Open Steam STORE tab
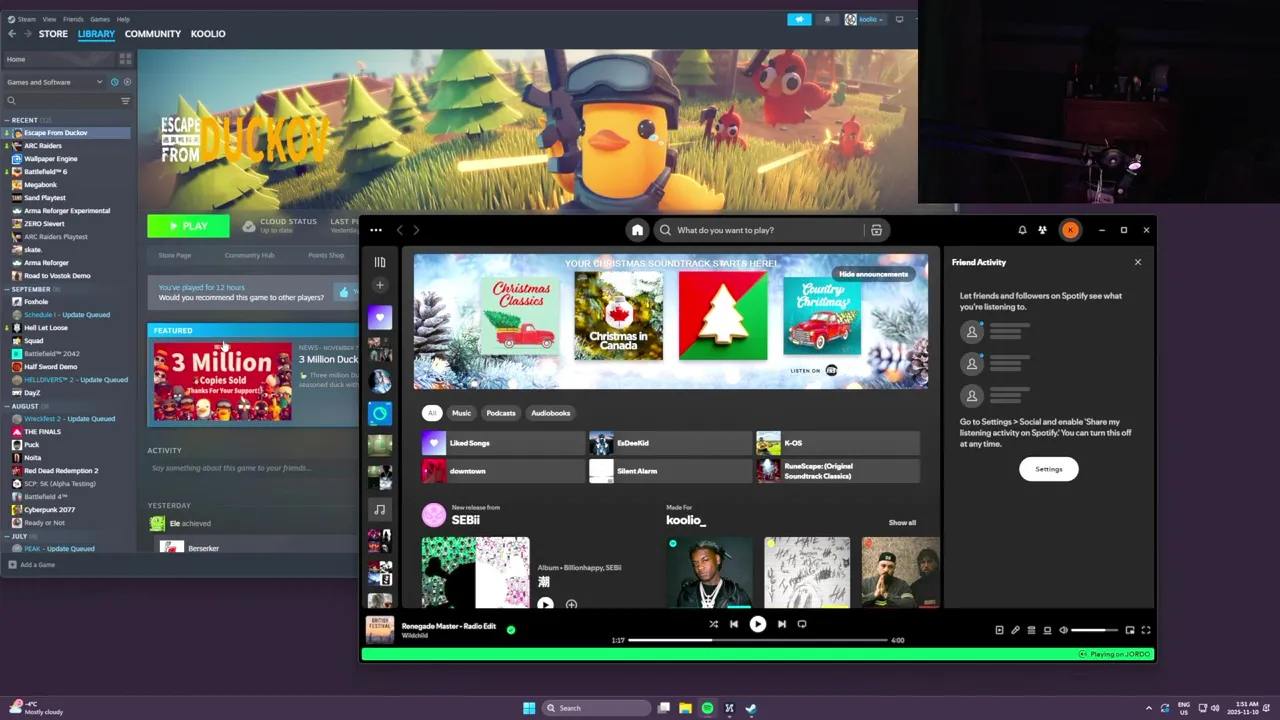Screen dimensions: 1280x720 pyautogui.click(x=53, y=34)
